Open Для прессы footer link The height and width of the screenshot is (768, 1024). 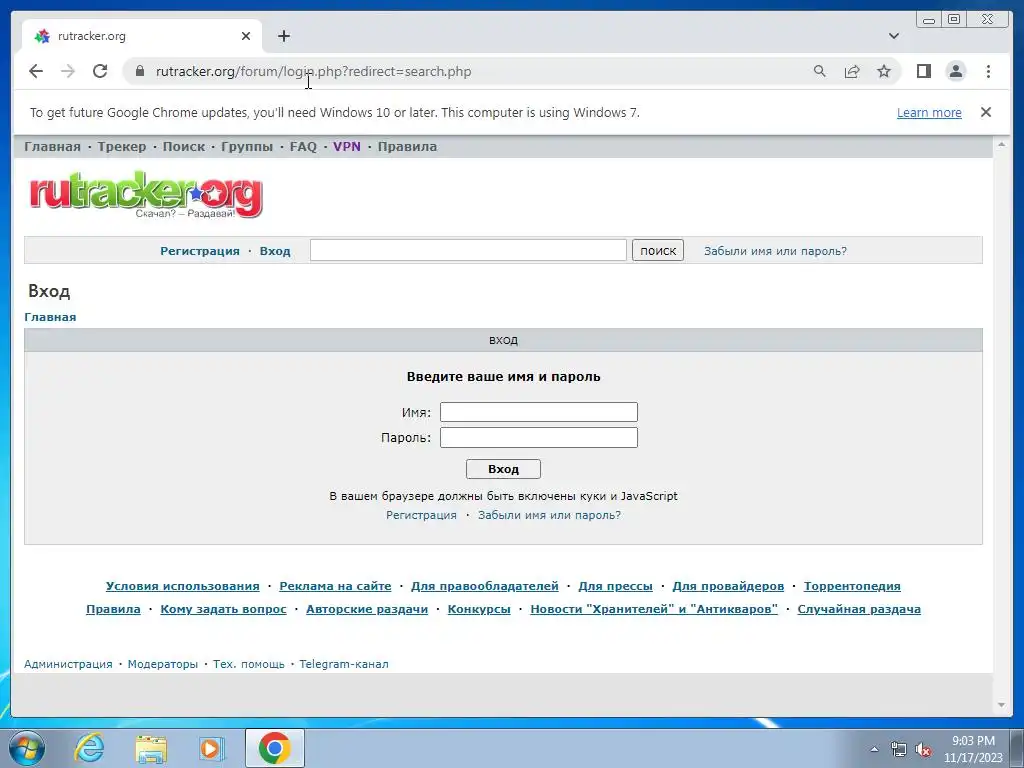pos(615,586)
